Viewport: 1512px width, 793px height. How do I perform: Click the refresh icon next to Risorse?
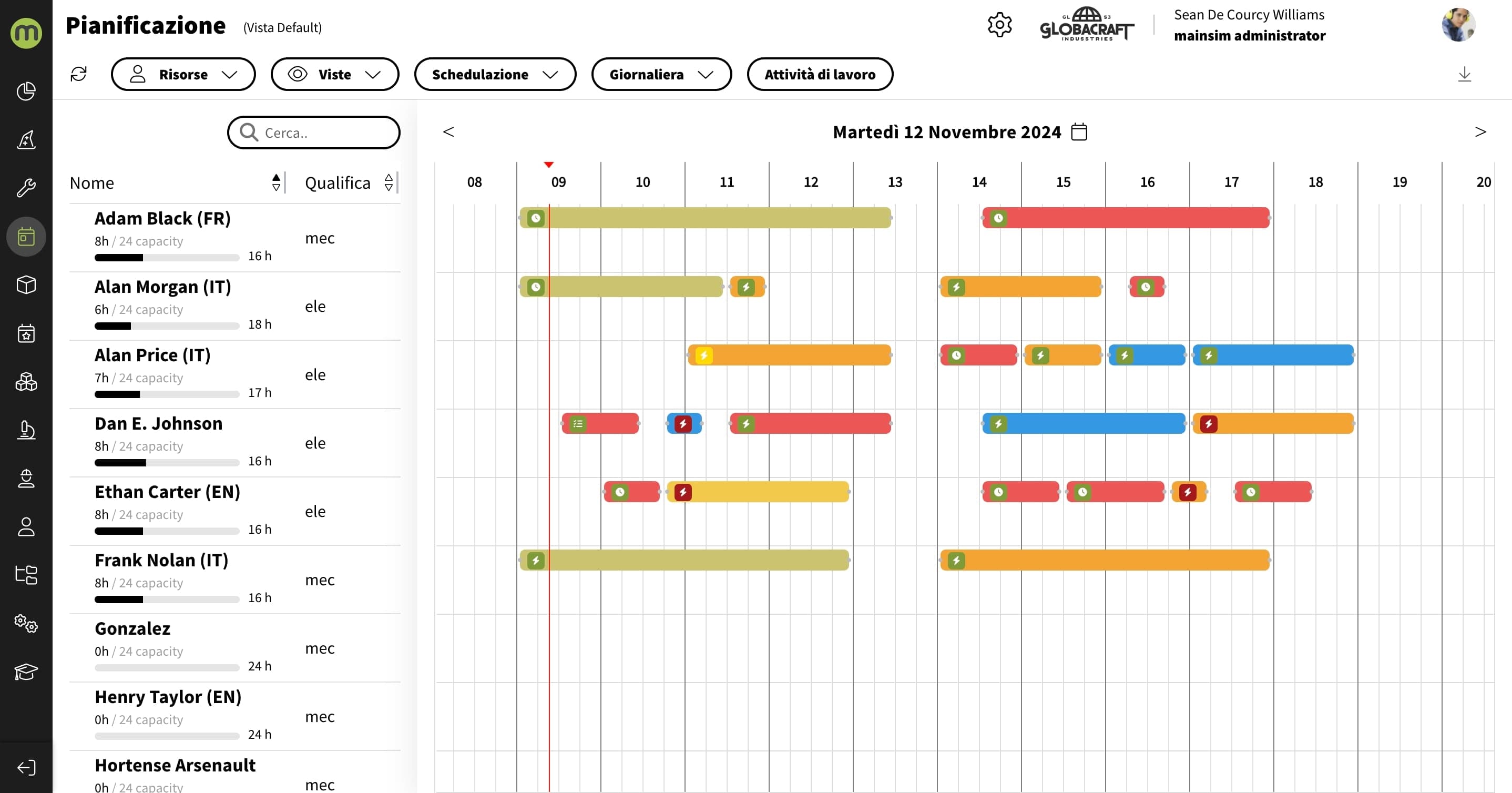(x=79, y=74)
